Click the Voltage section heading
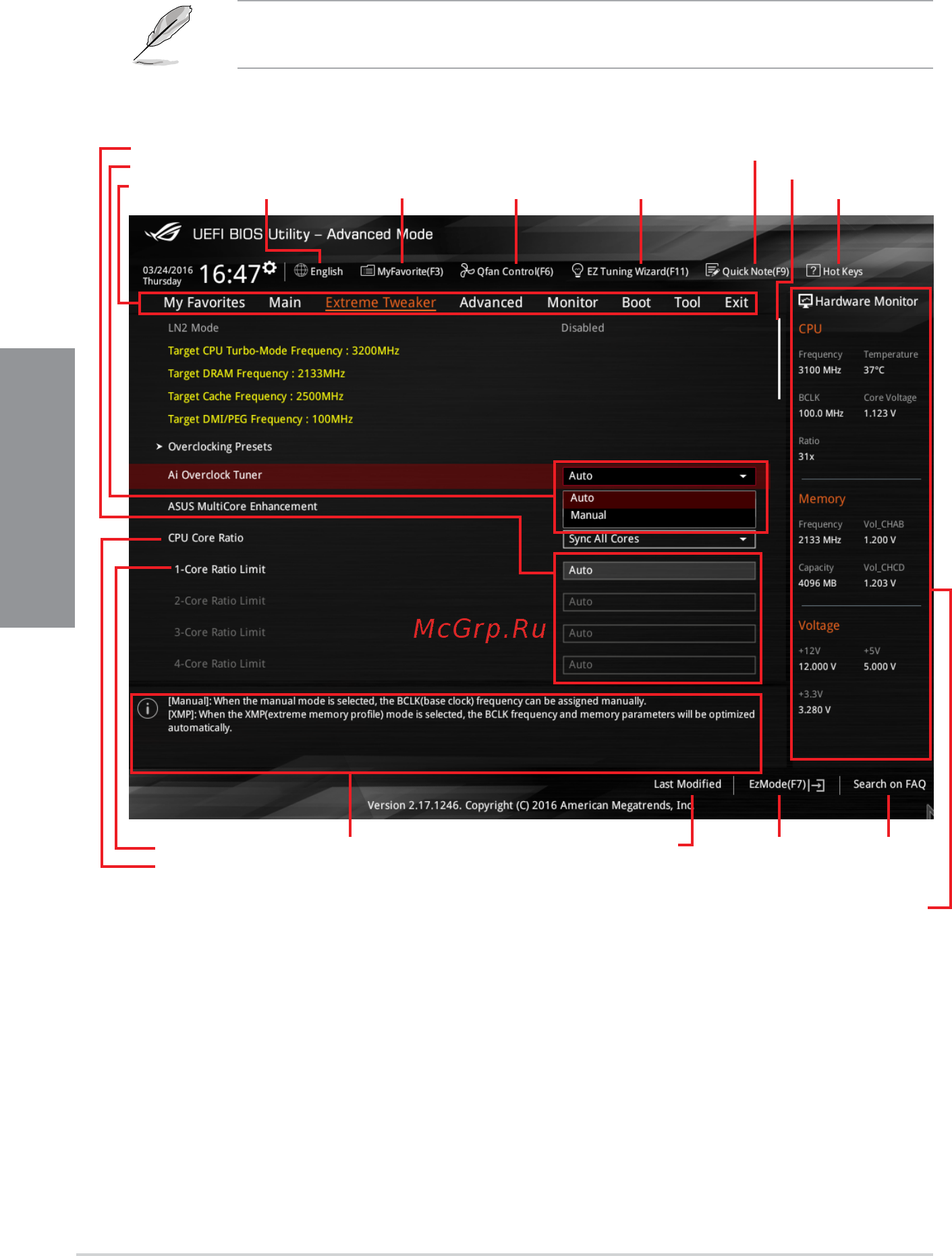Viewport: 952px width, 1256px height. click(x=819, y=626)
